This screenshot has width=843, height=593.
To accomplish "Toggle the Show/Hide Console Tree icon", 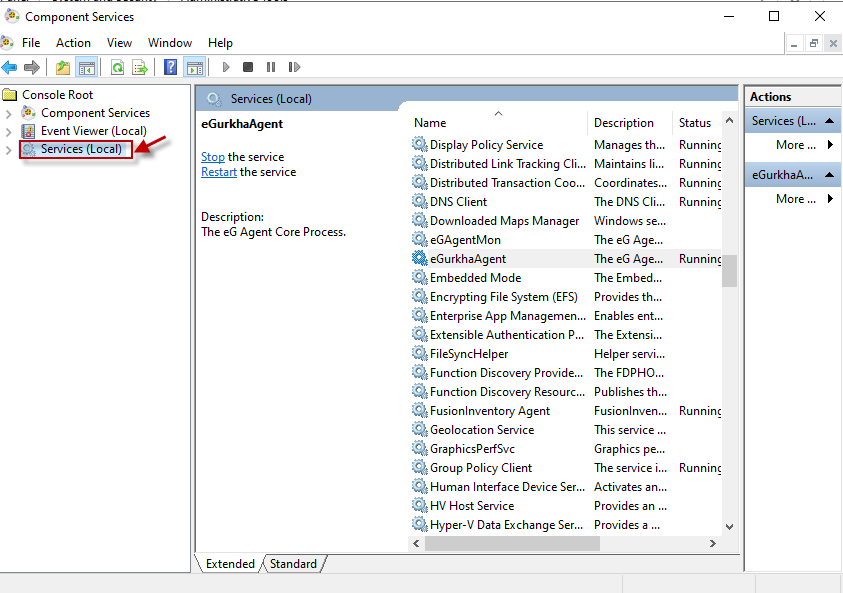I will point(87,67).
